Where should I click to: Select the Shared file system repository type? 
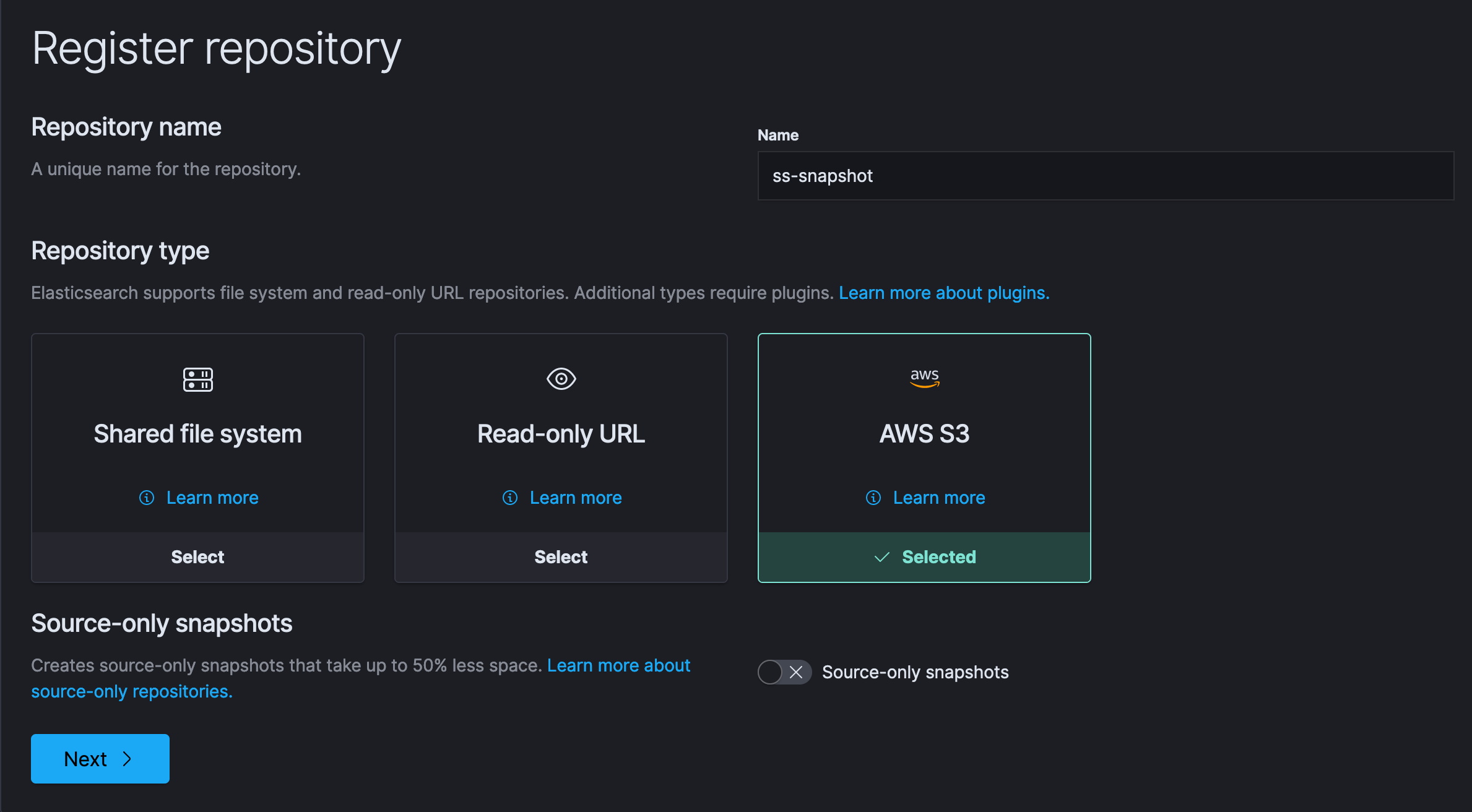pos(197,556)
